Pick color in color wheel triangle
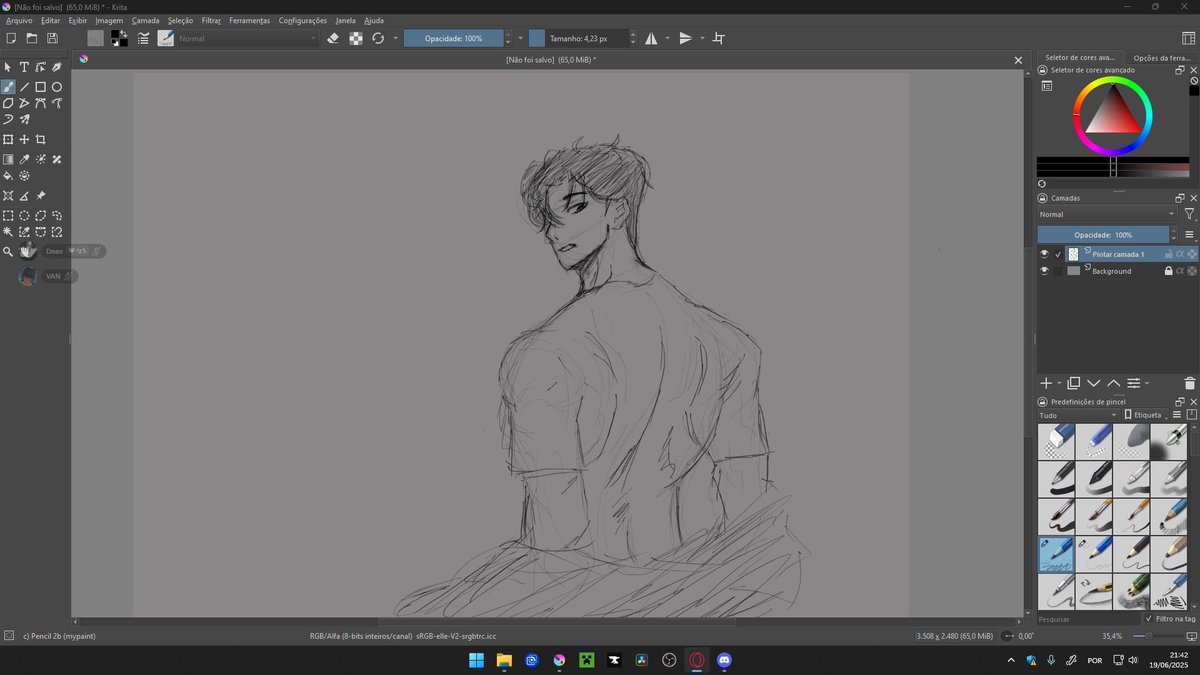 [x=1111, y=116]
